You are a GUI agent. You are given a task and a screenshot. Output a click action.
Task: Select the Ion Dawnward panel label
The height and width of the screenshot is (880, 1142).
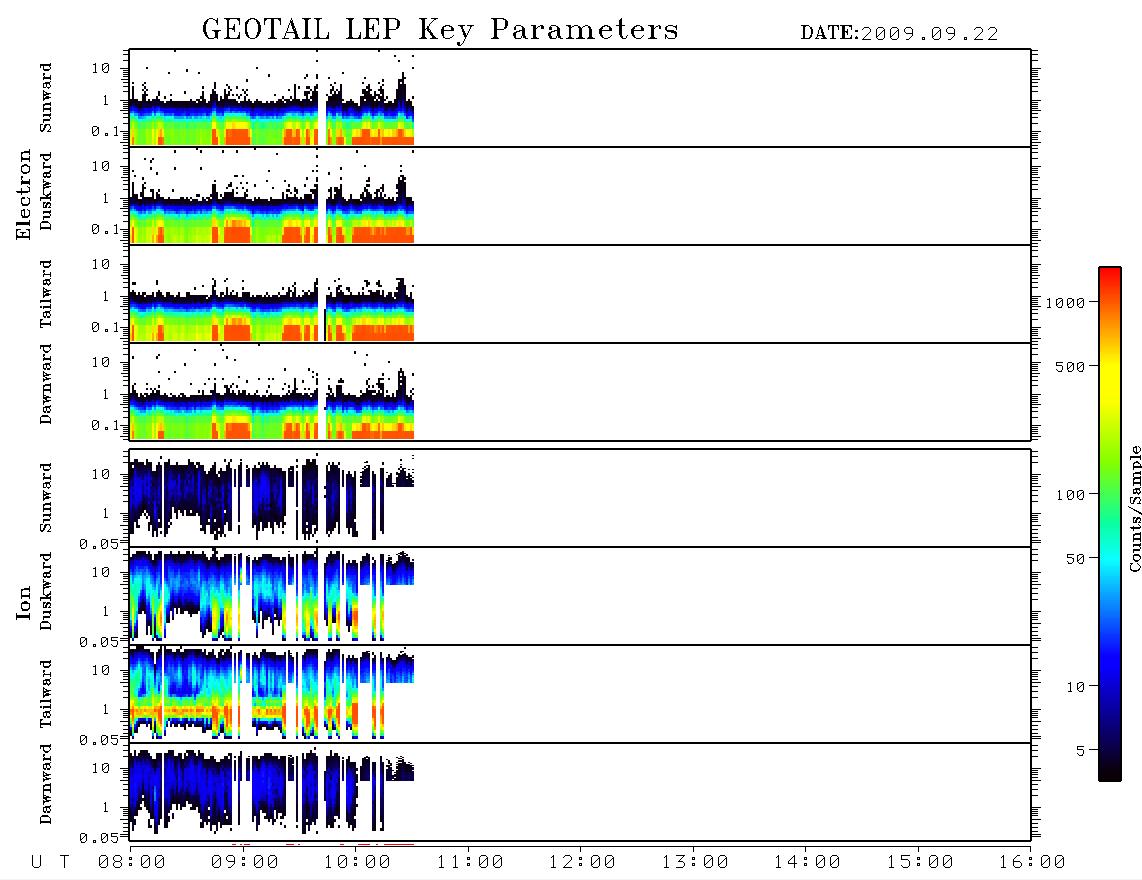pos(46,784)
